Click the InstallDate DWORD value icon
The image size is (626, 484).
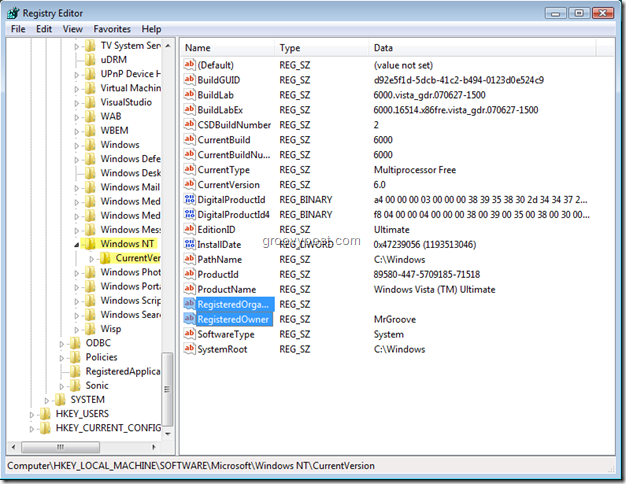click(x=189, y=244)
